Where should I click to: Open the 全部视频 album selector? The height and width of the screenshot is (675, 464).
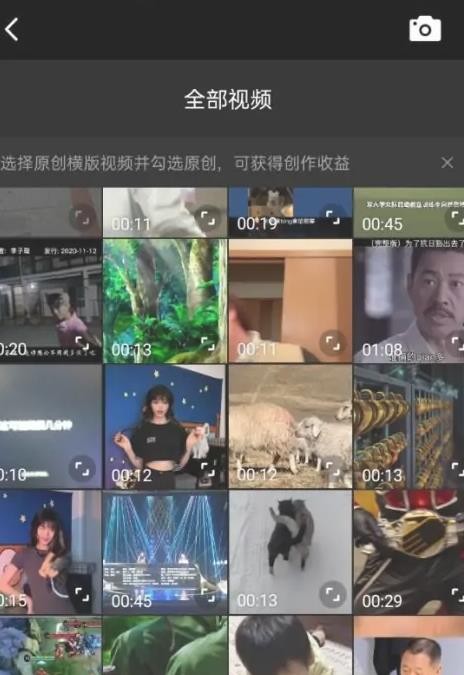(228, 99)
